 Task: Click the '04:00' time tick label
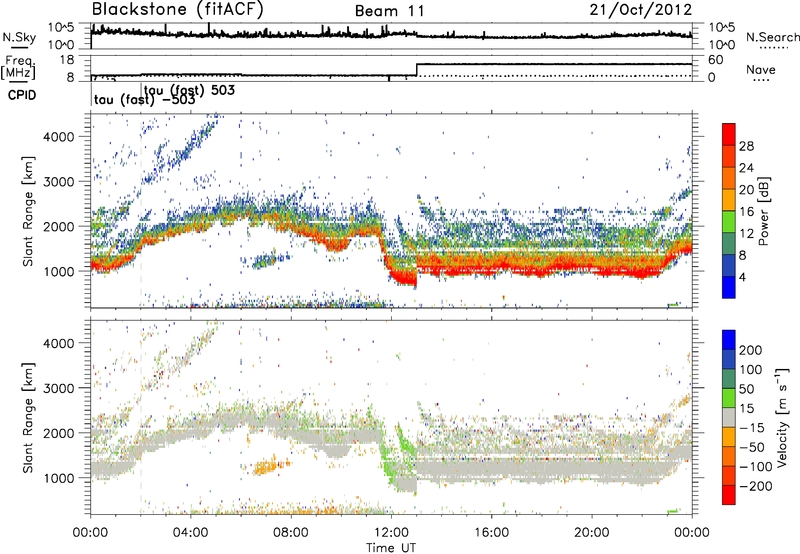[190, 533]
